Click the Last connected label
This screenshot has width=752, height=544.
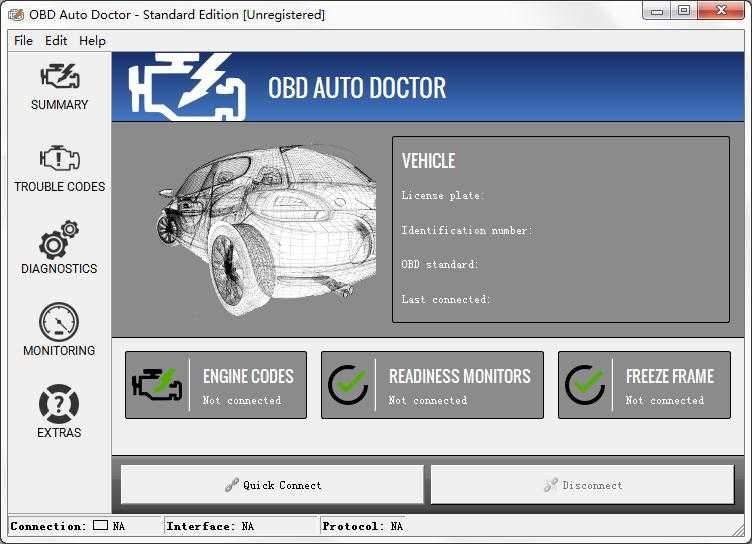(446, 299)
